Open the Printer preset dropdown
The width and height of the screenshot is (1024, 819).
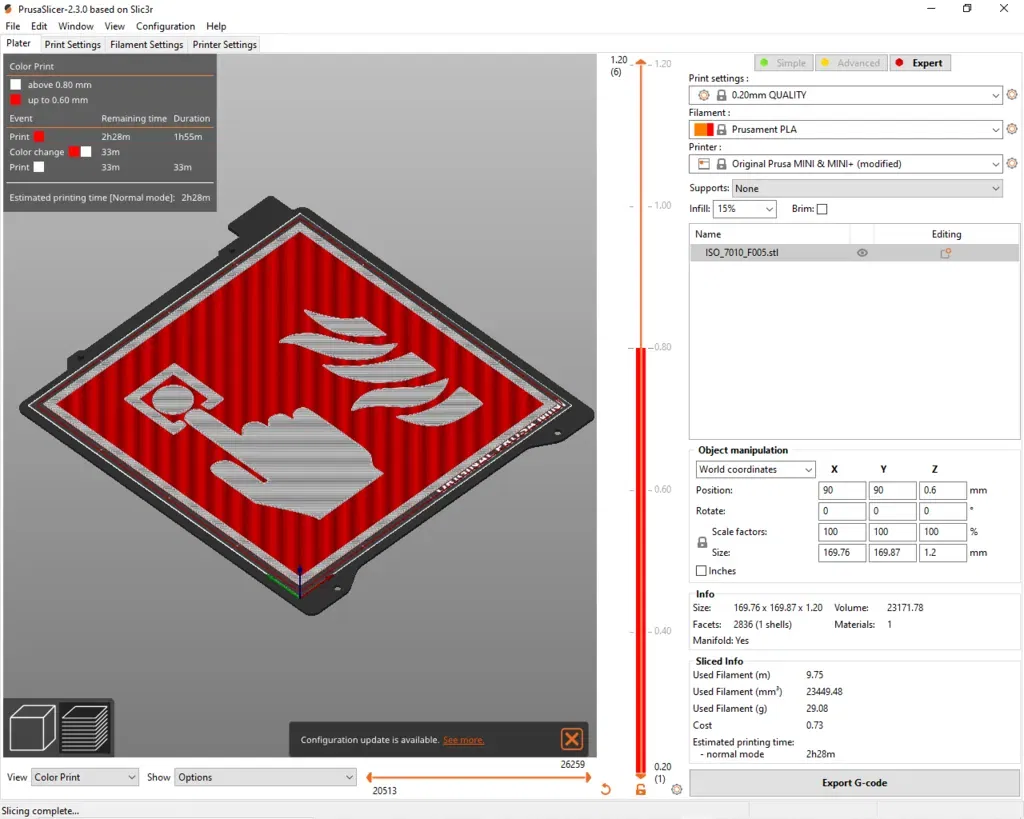click(x=846, y=164)
